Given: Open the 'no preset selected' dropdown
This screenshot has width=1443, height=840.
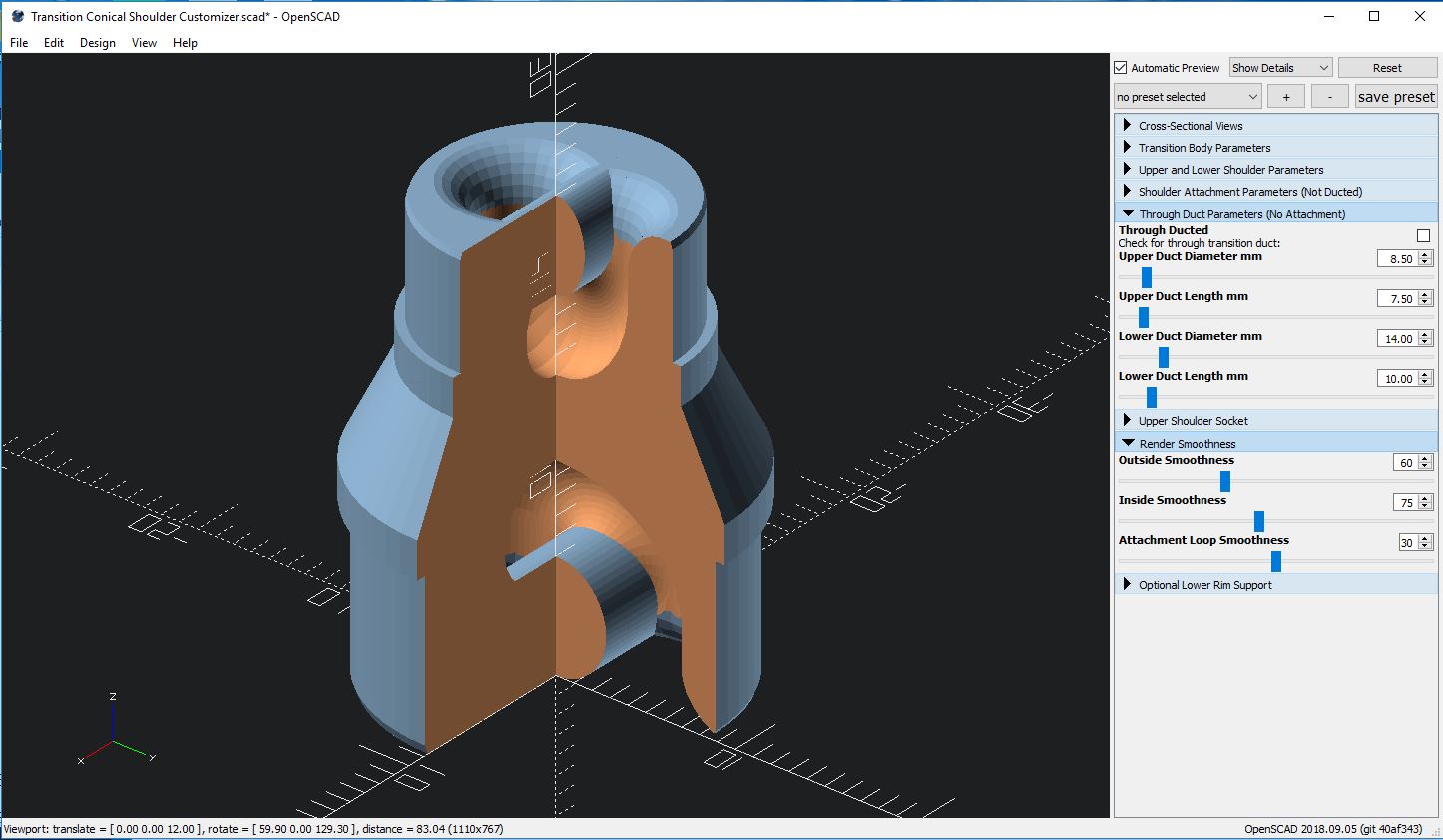Looking at the screenshot, I should (1188, 97).
